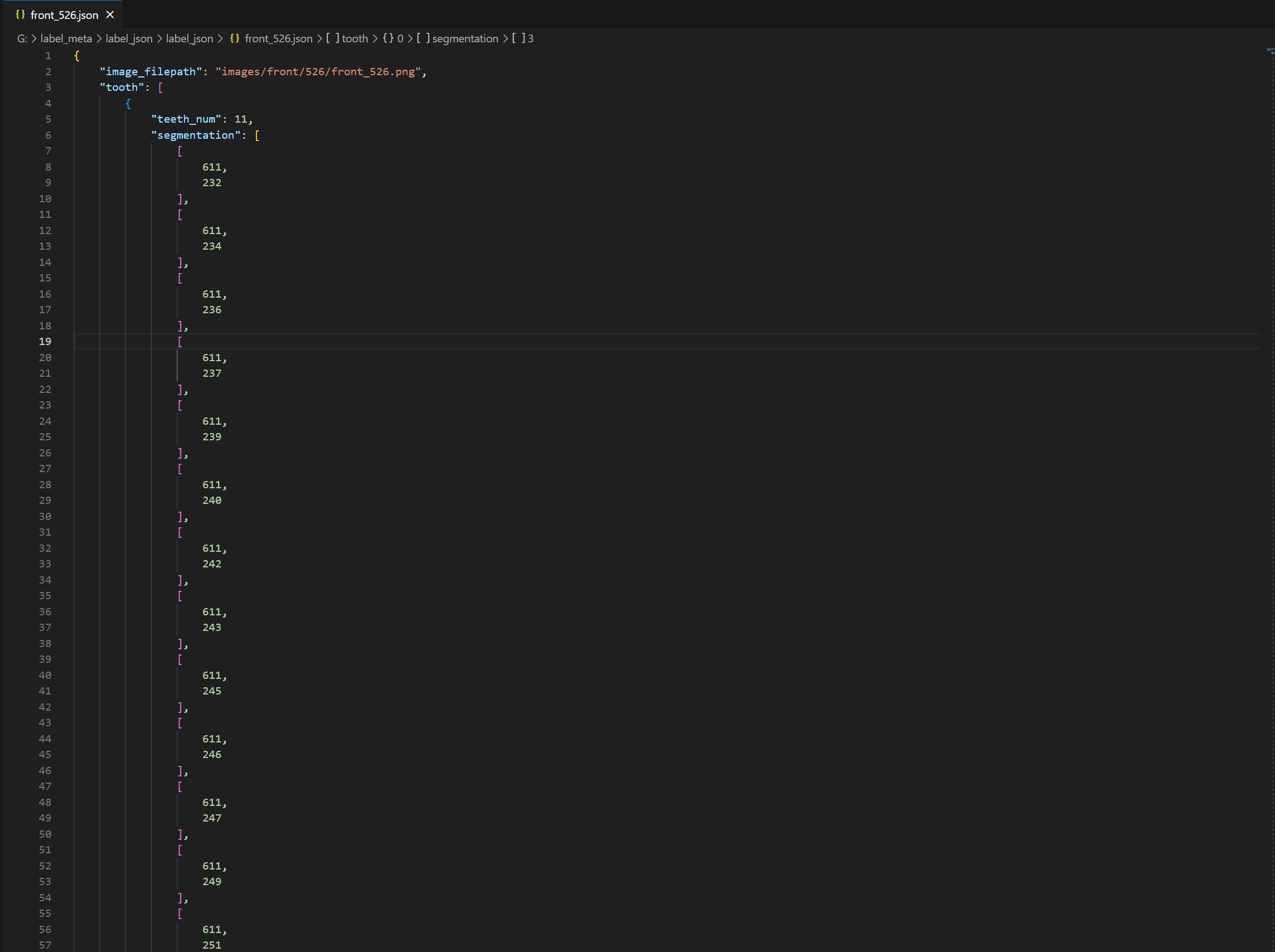
Task: Open the front_526.json breadcrumb file entry
Action: coord(278,38)
